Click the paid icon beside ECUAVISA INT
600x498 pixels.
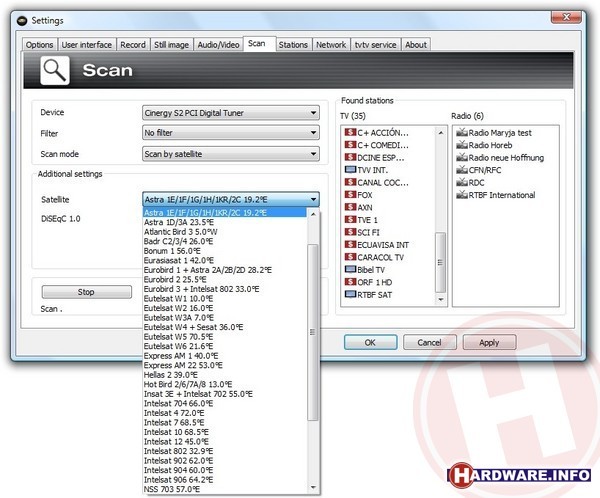350,245
